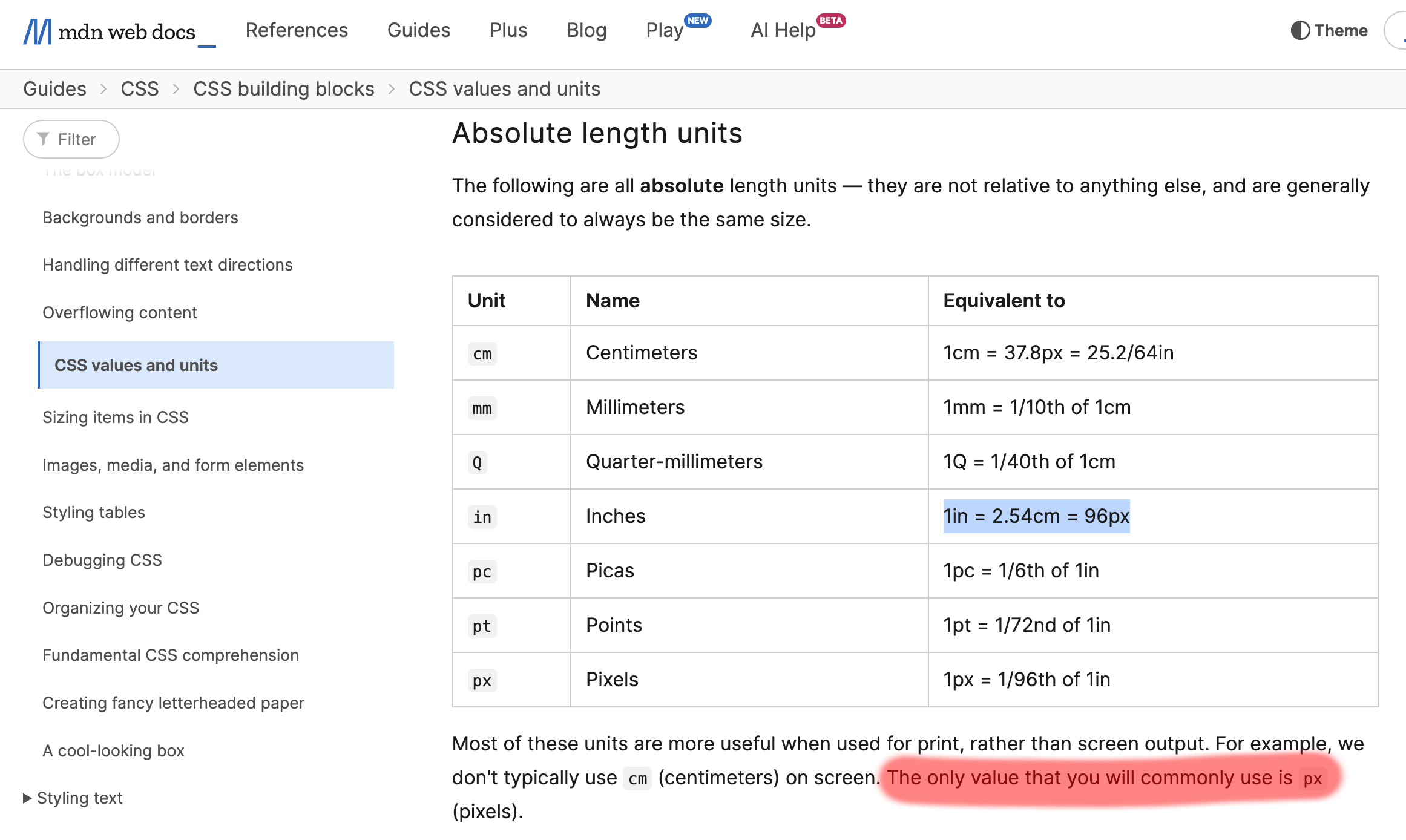The image size is (1406, 840).
Task: Toggle the Filter sidebar visibility
Action: [x=71, y=138]
